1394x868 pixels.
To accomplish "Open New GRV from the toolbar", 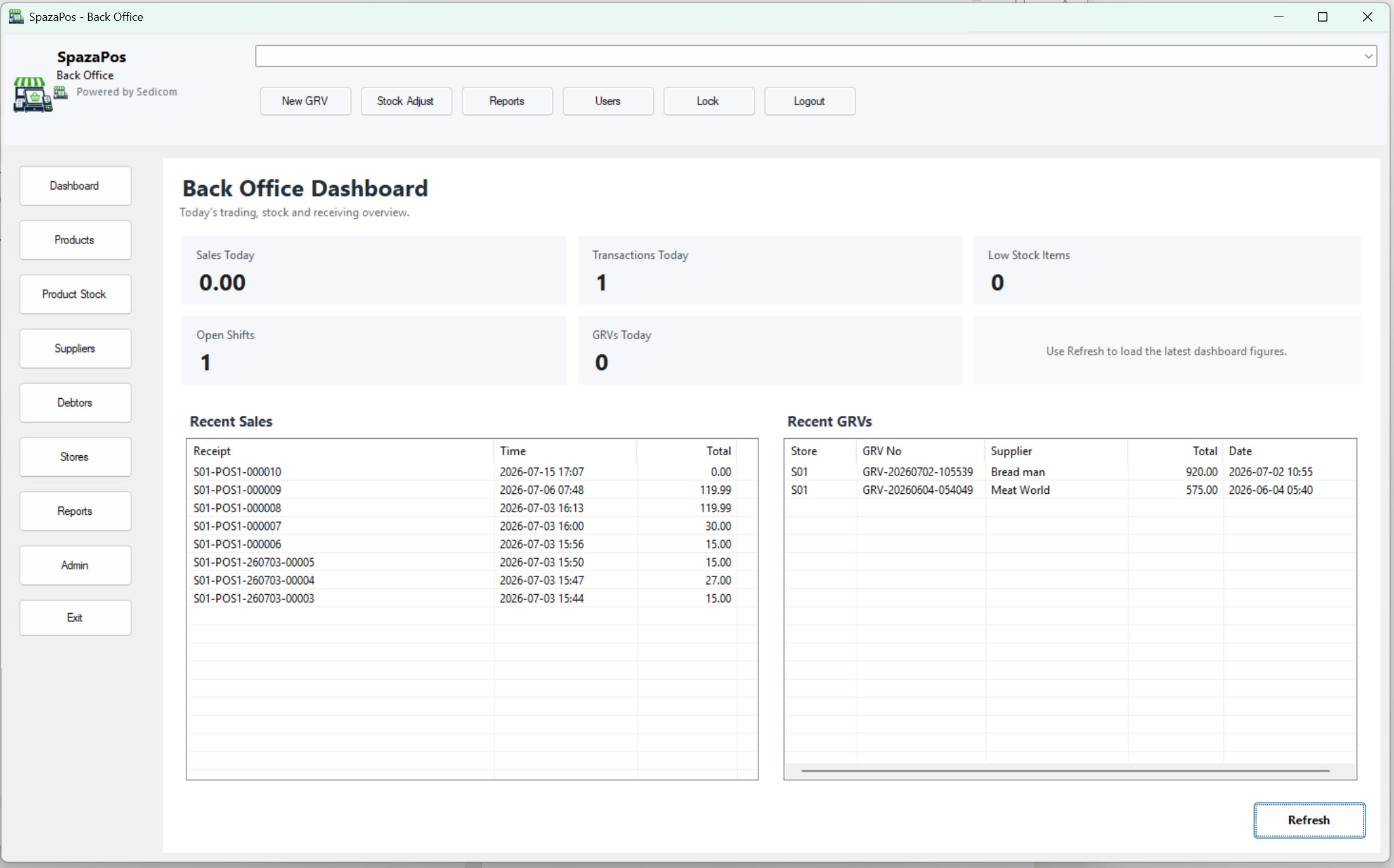I will coord(305,101).
